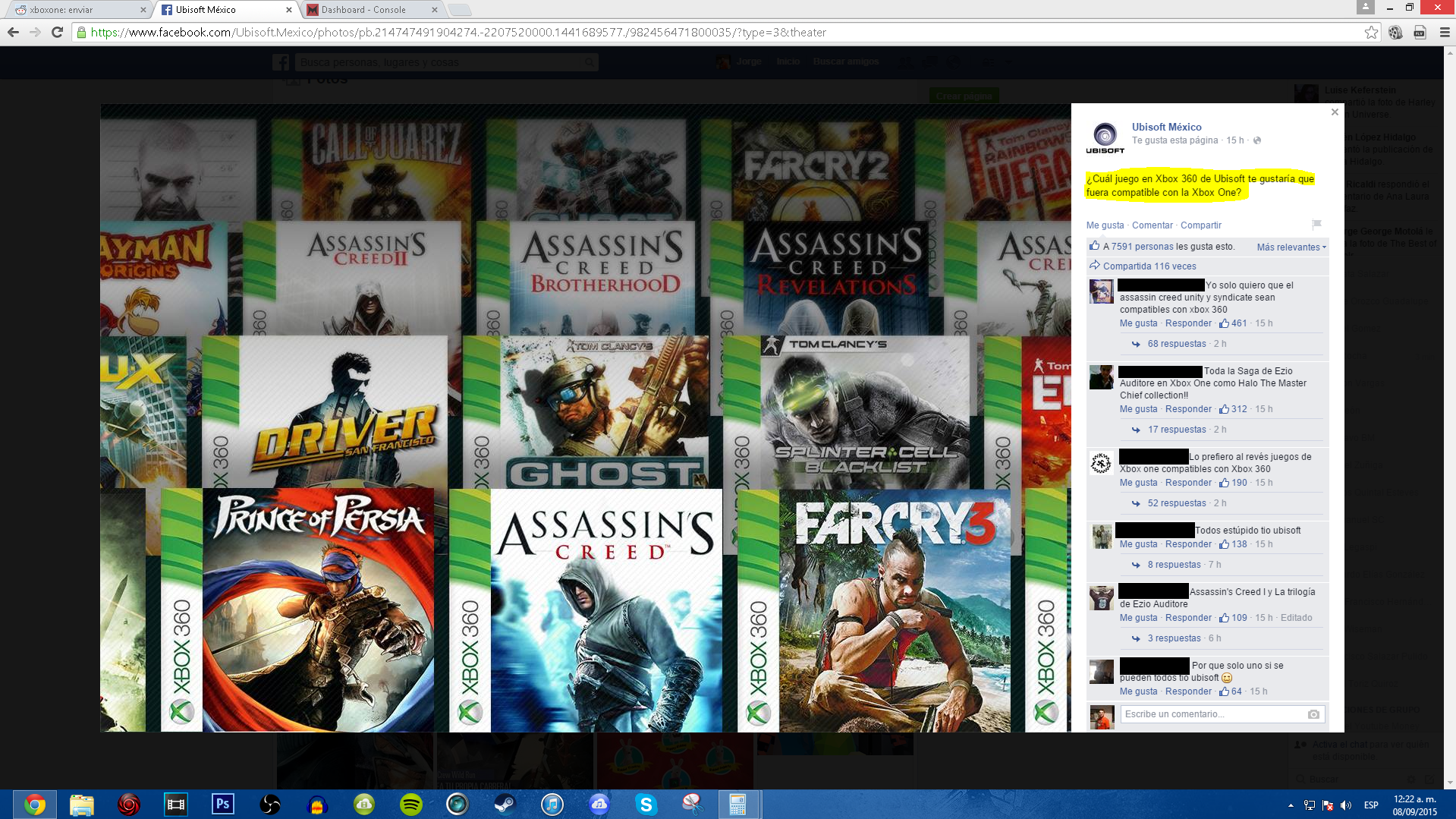Open the Snipping Tool taskbar icon
The width and height of the screenshot is (1456, 819).
693,804
